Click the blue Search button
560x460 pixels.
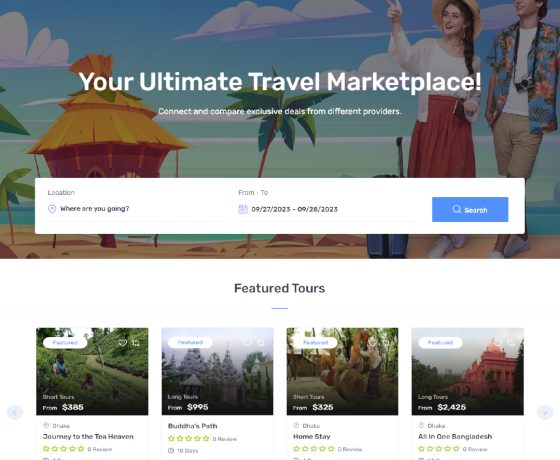tap(470, 210)
